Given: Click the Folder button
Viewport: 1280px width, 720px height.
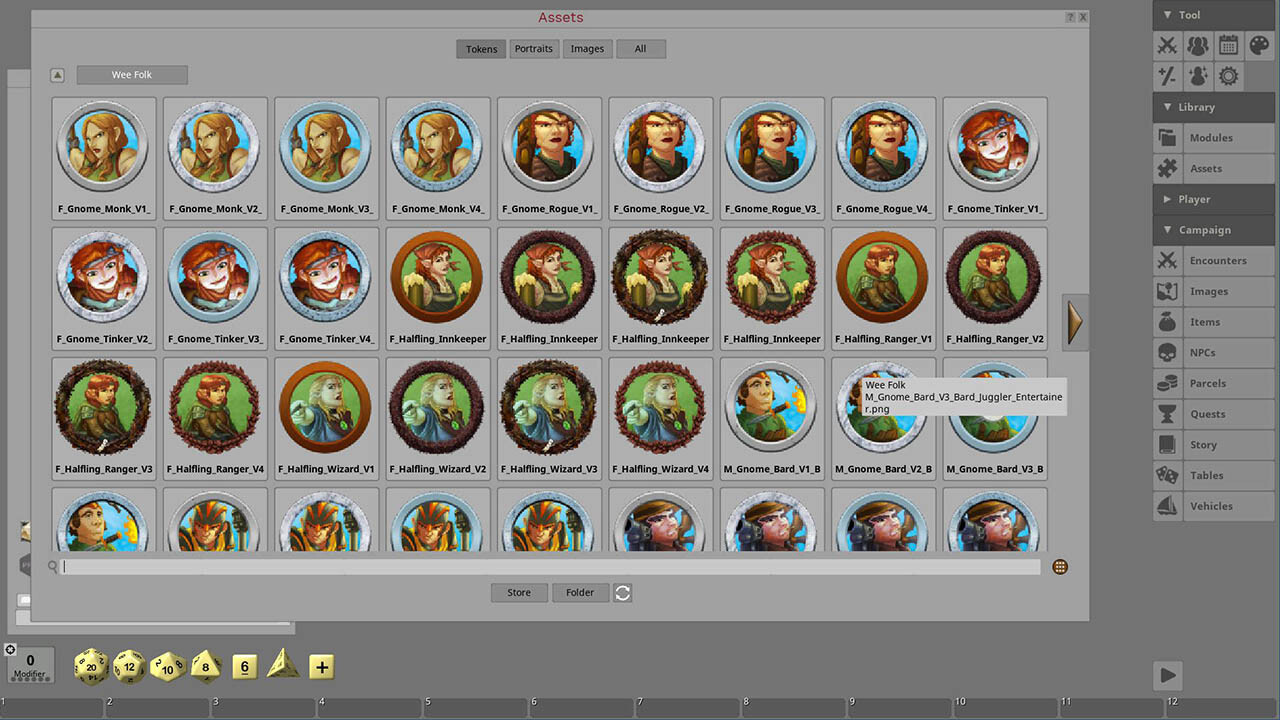Looking at the screenshot, I should [580, 593].
